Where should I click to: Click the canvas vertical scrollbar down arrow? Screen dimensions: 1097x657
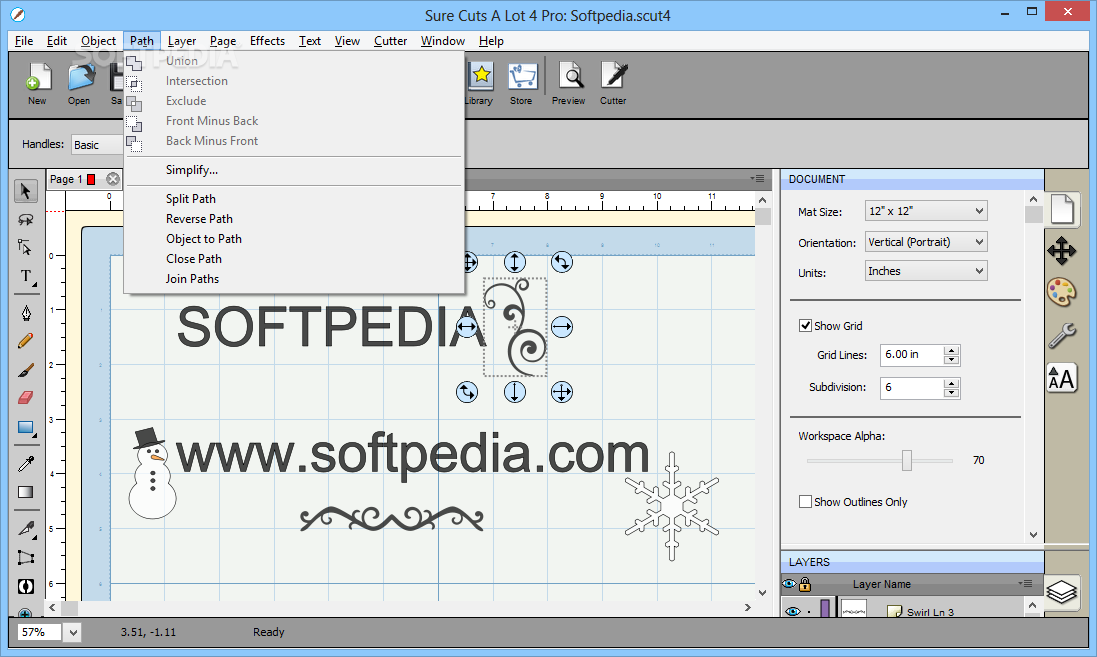pyautogui.click(x=762, y=593)
